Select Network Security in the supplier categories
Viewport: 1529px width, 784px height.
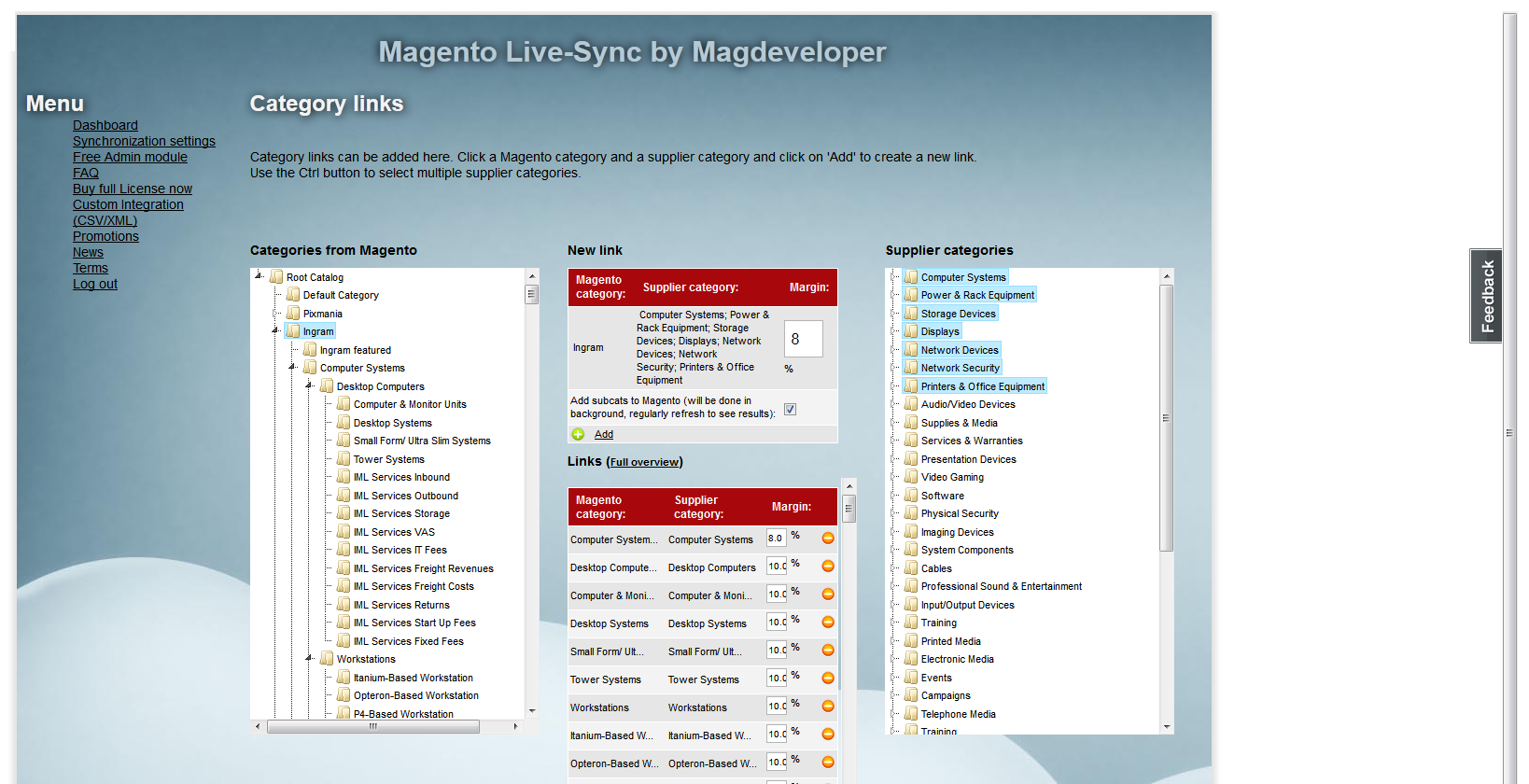click(x=960, y=368)
